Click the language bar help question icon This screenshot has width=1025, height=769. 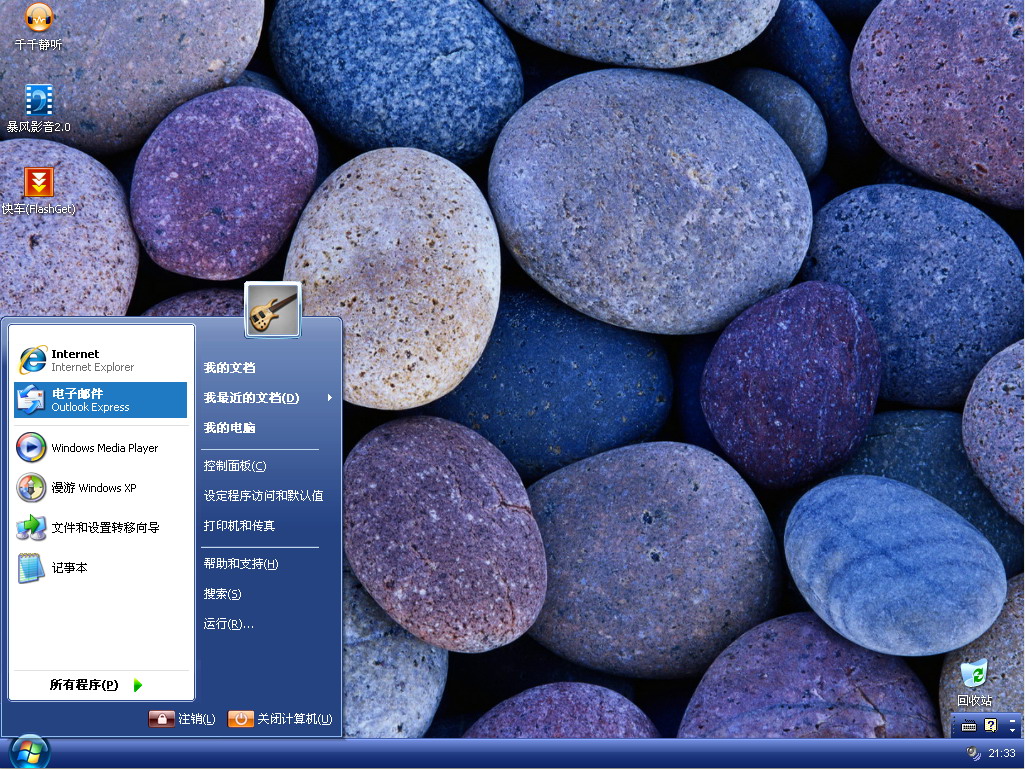click(990, 725)
